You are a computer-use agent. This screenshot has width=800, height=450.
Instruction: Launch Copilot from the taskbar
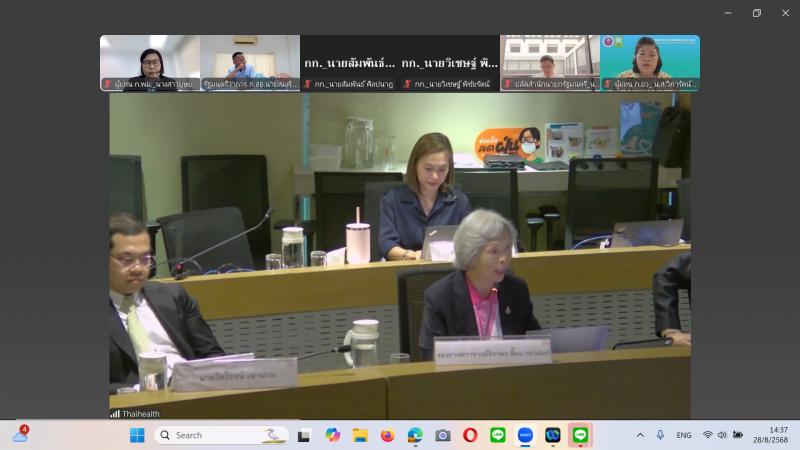333,435
